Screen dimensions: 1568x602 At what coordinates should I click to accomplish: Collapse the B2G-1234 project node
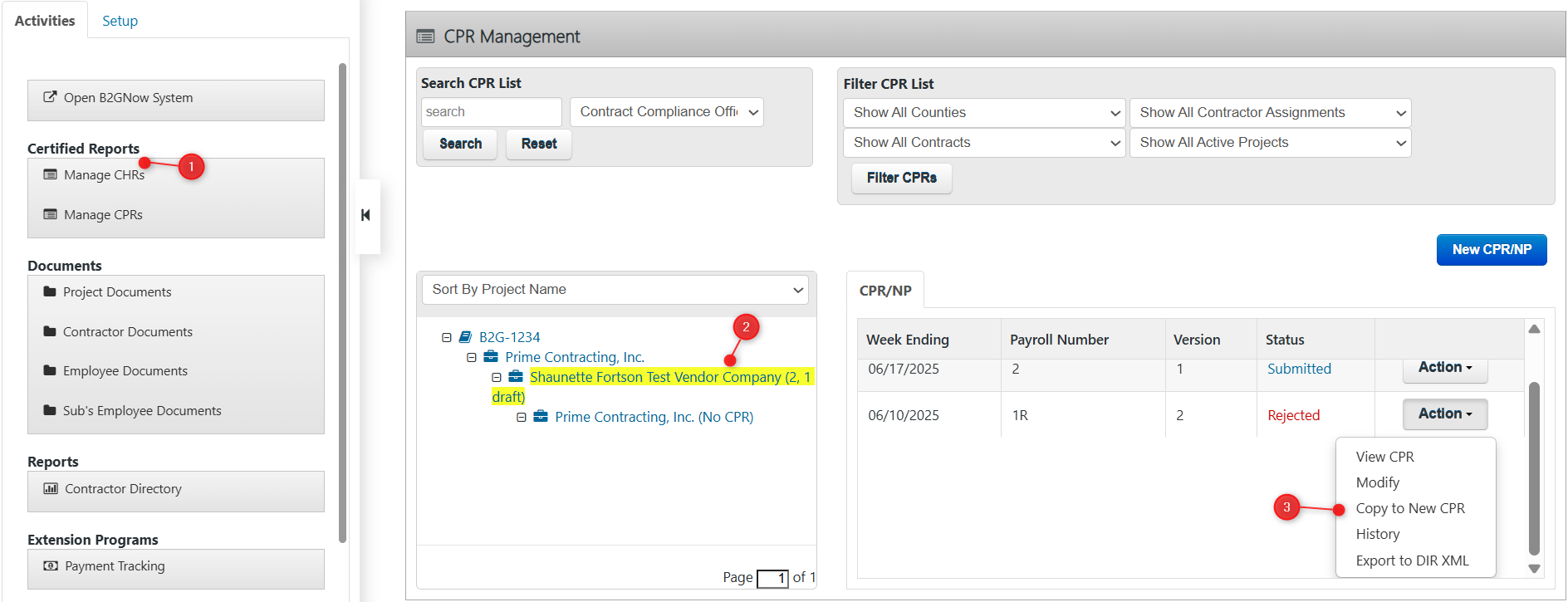point(447,338)
